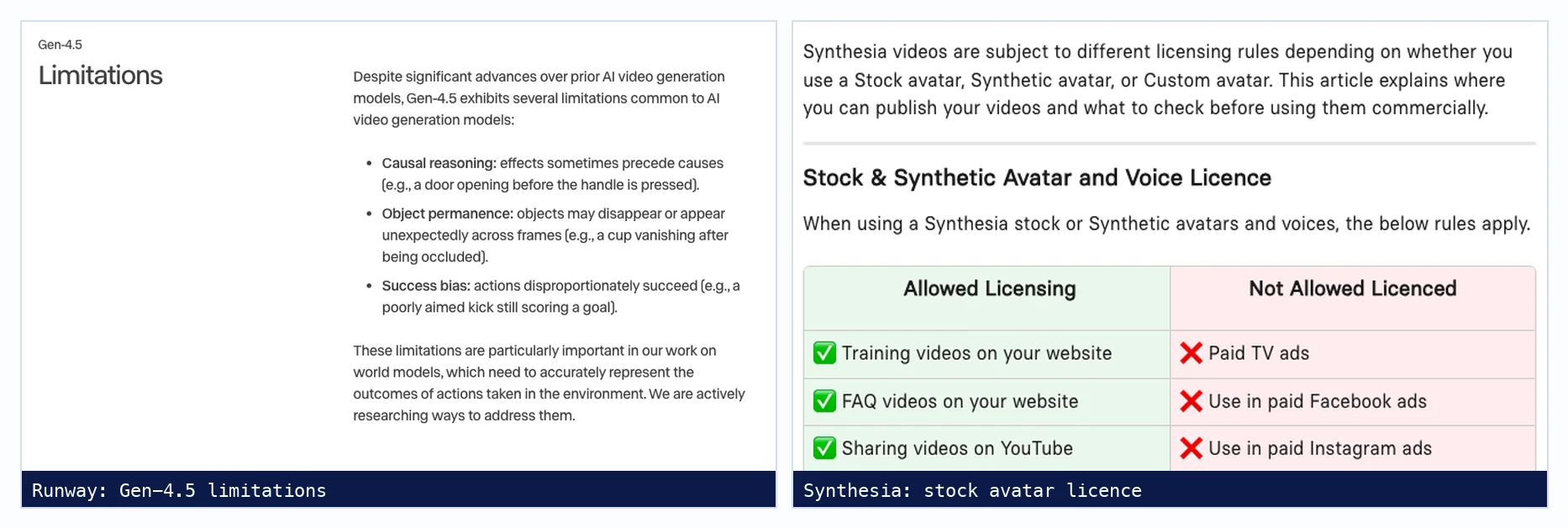Click red cross beside Use in paid Instagram ads
1568x528 pixels.
(1191, 448)
